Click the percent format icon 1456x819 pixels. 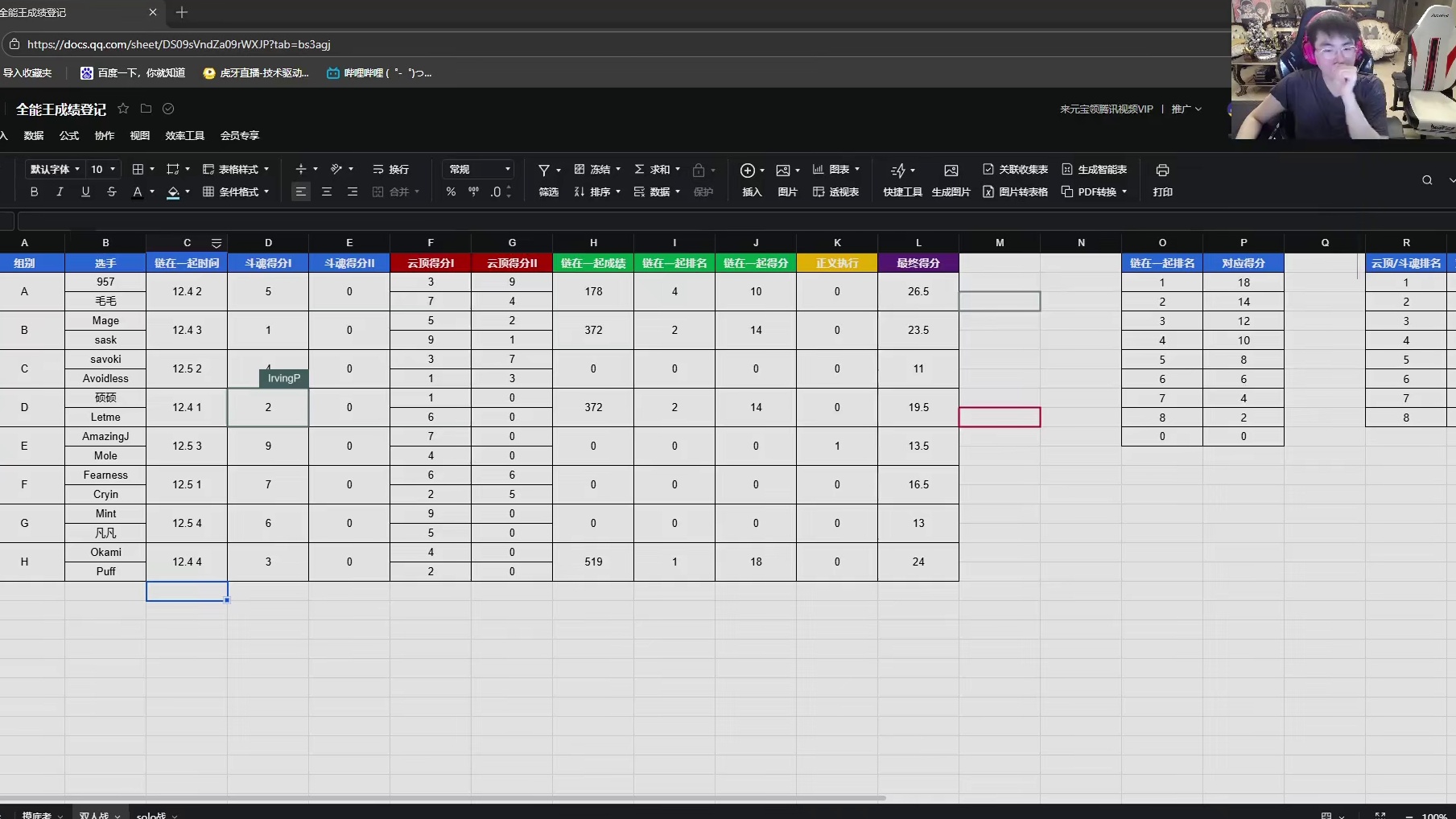[451, 191]
